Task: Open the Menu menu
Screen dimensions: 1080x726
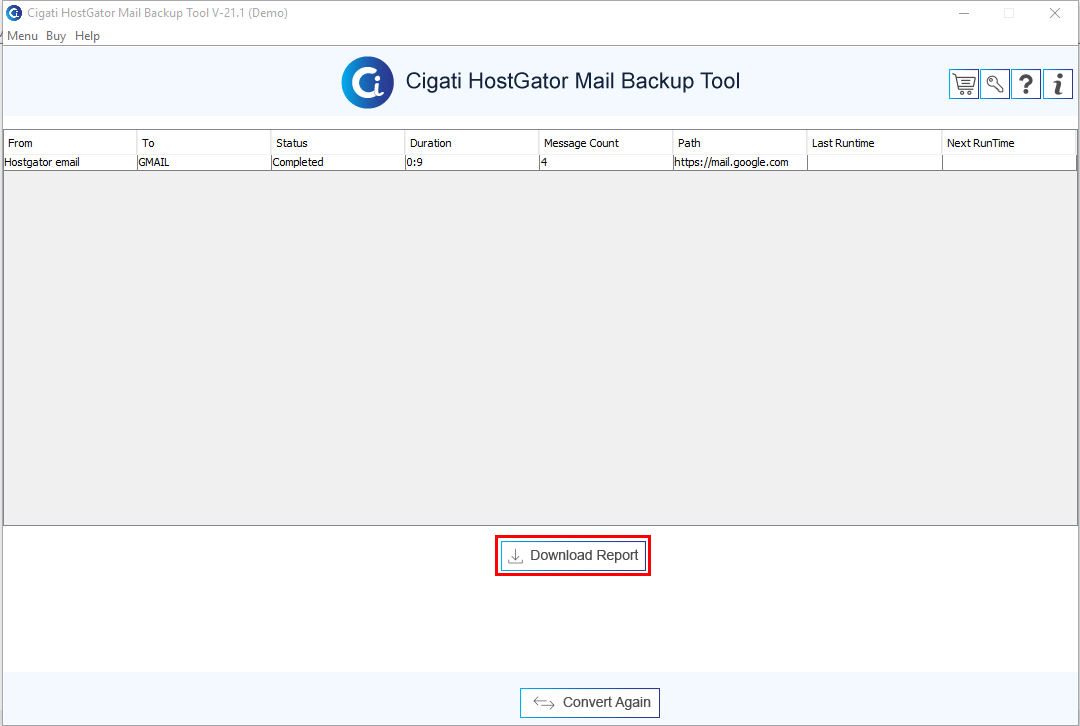Action: 22,36
